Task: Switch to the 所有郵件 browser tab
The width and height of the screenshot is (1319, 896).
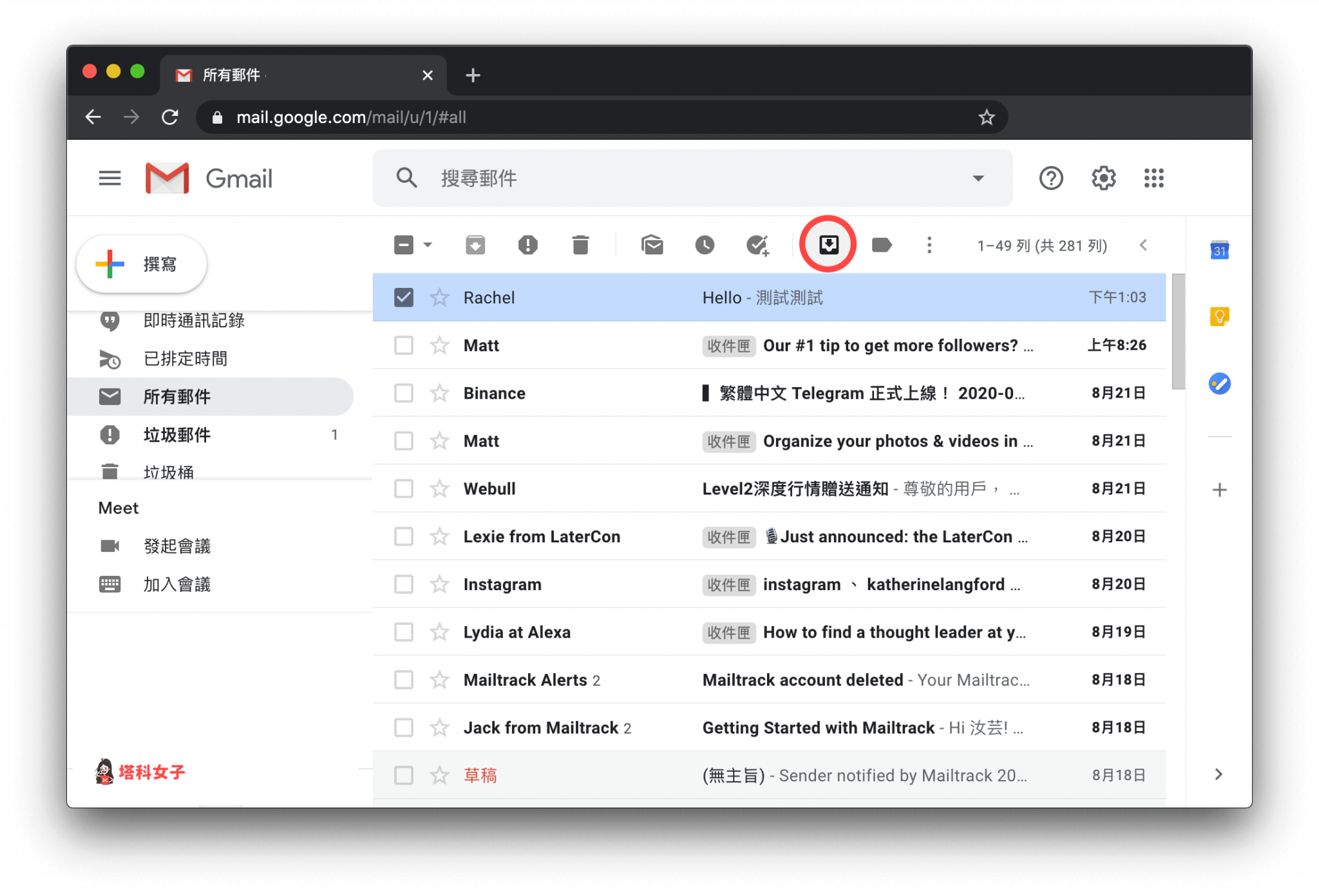Action: [303, 75]
